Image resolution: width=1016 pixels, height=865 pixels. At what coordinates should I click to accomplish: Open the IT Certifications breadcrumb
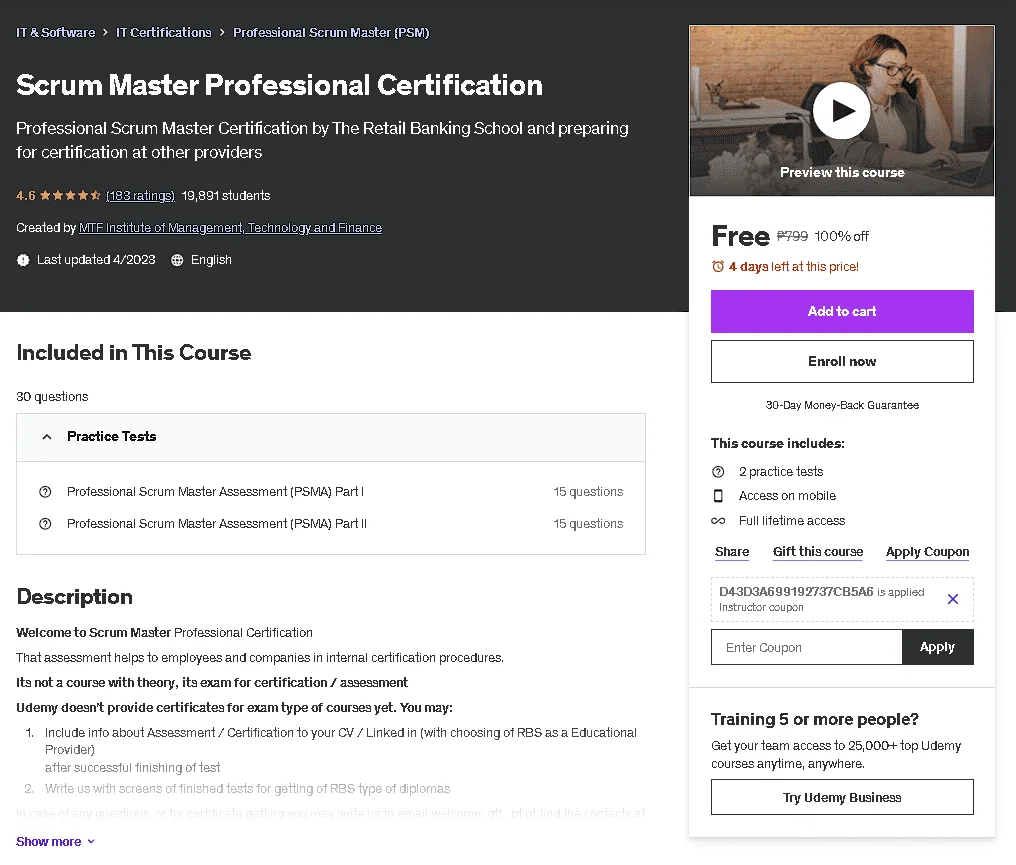point(164,32)
